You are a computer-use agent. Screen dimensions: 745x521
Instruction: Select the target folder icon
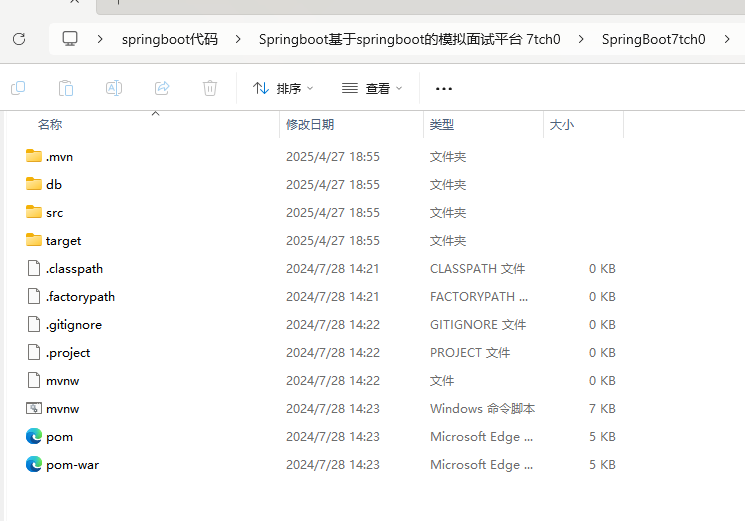pyautogui.click(x=34, y=240)
